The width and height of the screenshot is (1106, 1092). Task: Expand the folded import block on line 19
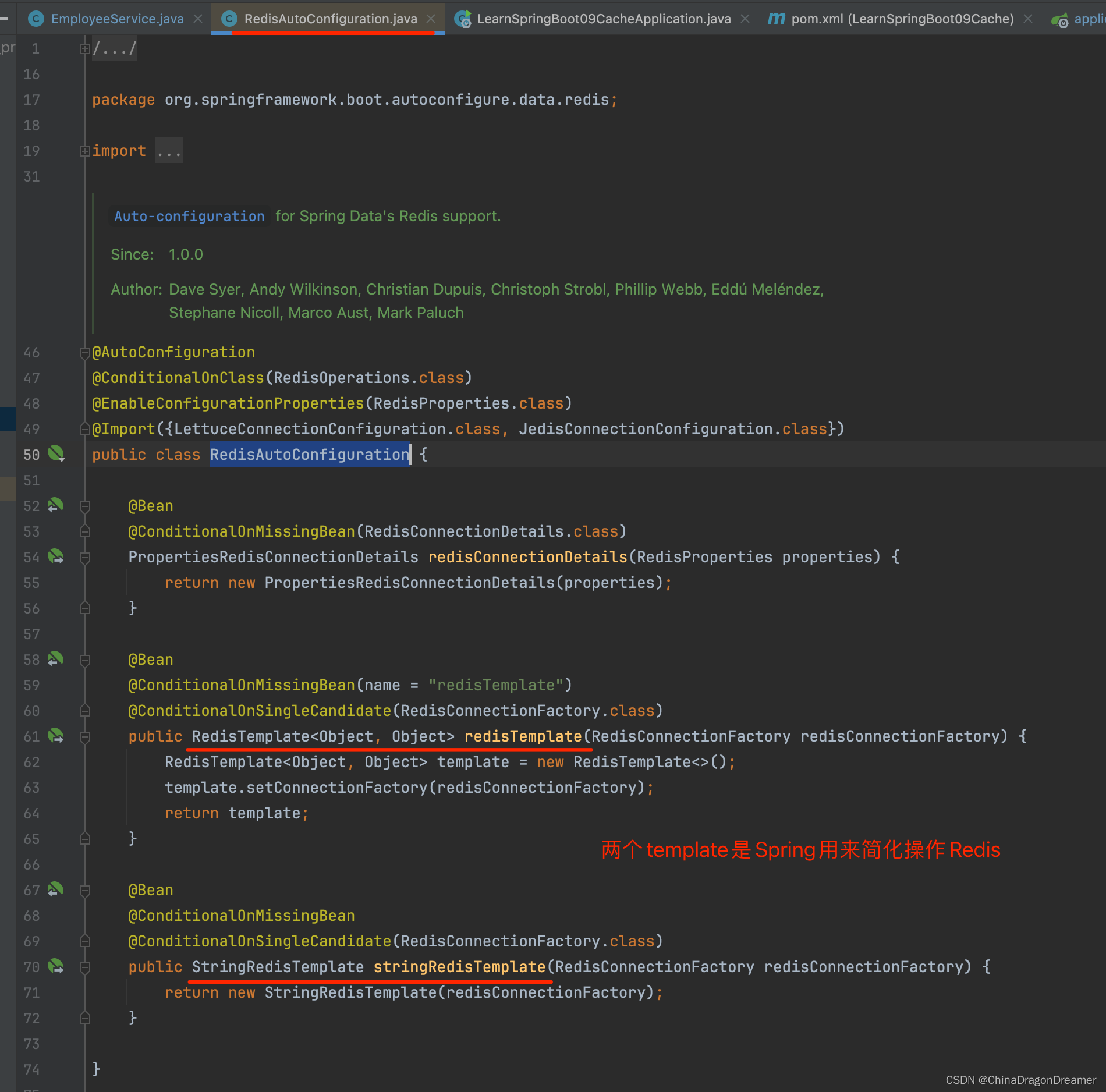84,151
